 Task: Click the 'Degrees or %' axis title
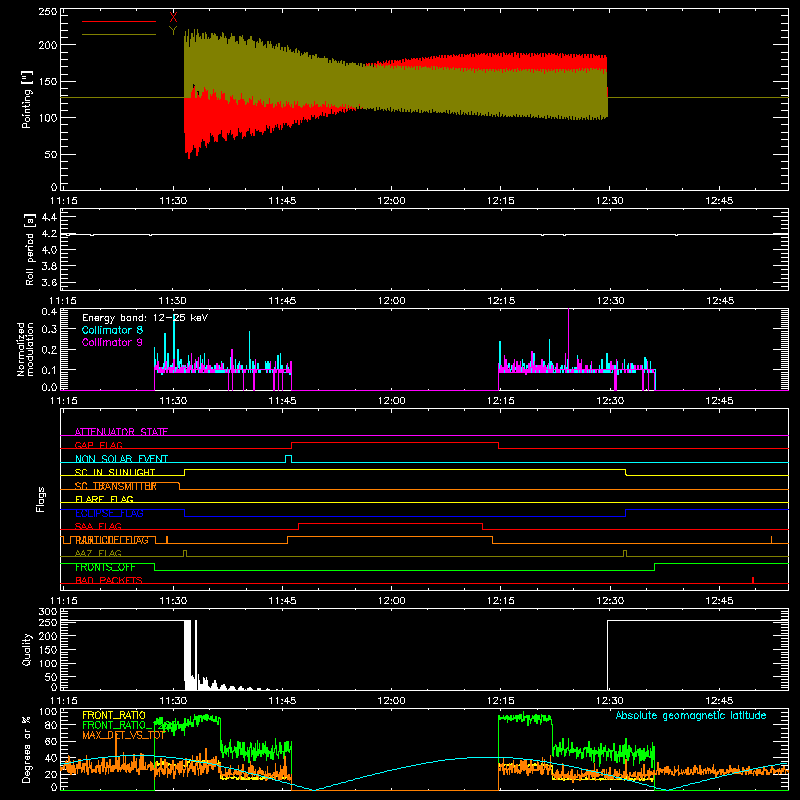[27, 749]
